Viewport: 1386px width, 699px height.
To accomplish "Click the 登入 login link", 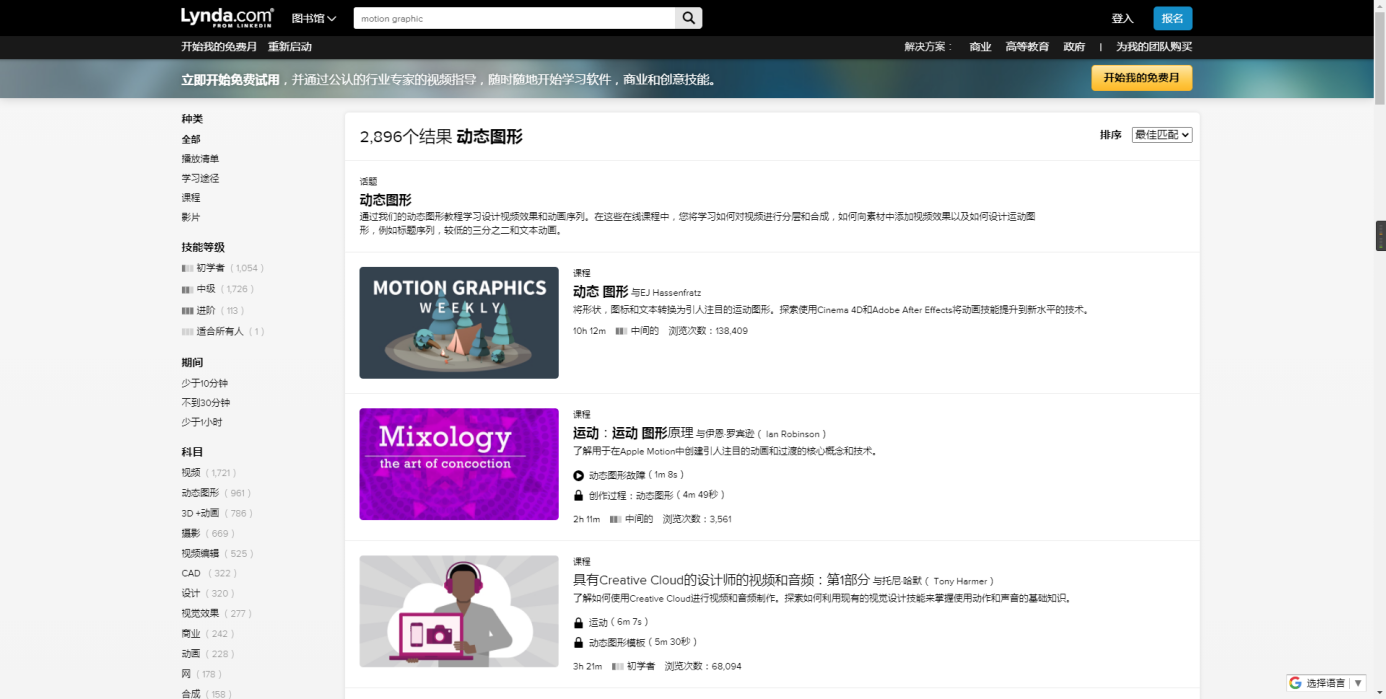I will [x=1122, y=18].
